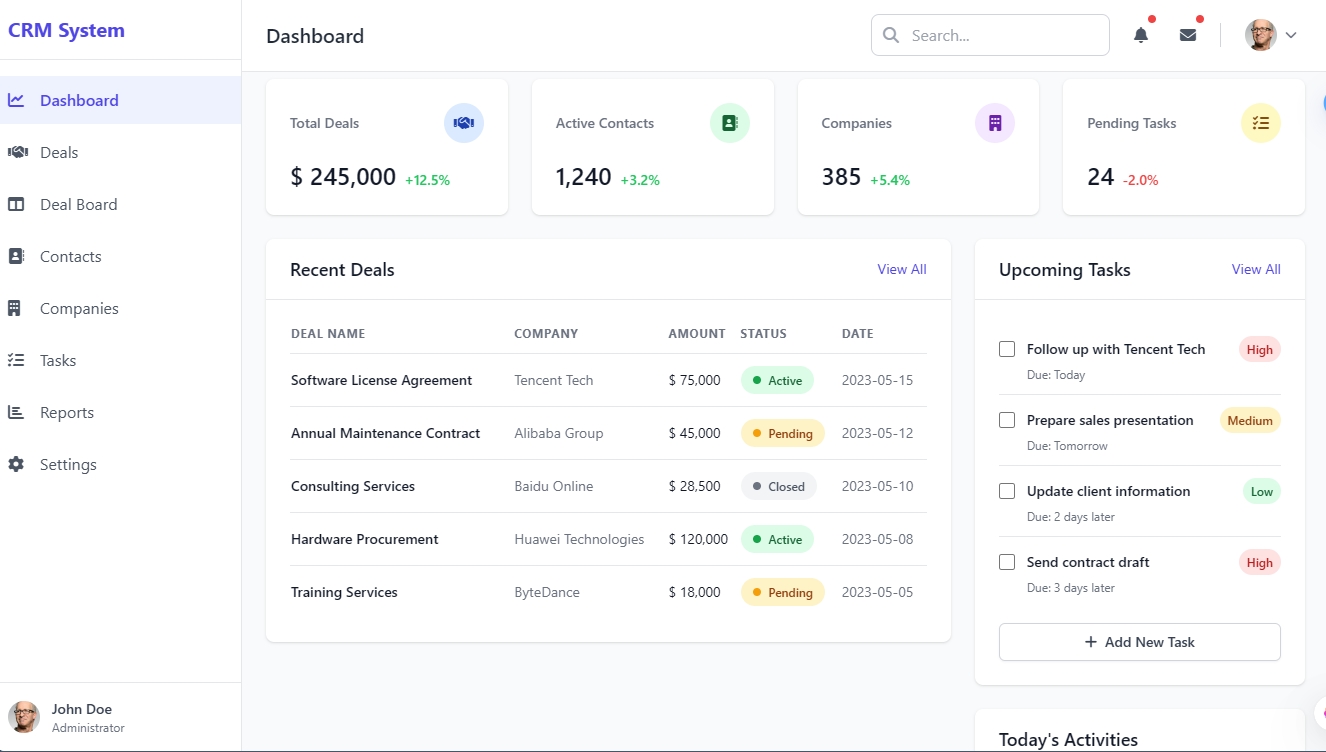Click the Pending Tasks checklist icon
Viewport: 1326px width, 752px height.
[1260, 123]
